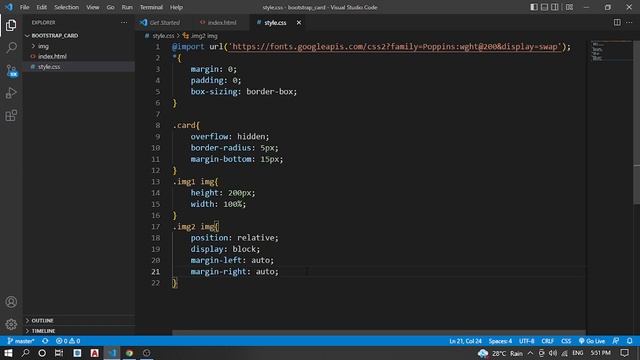Open the Run menu

click(127, 7)
